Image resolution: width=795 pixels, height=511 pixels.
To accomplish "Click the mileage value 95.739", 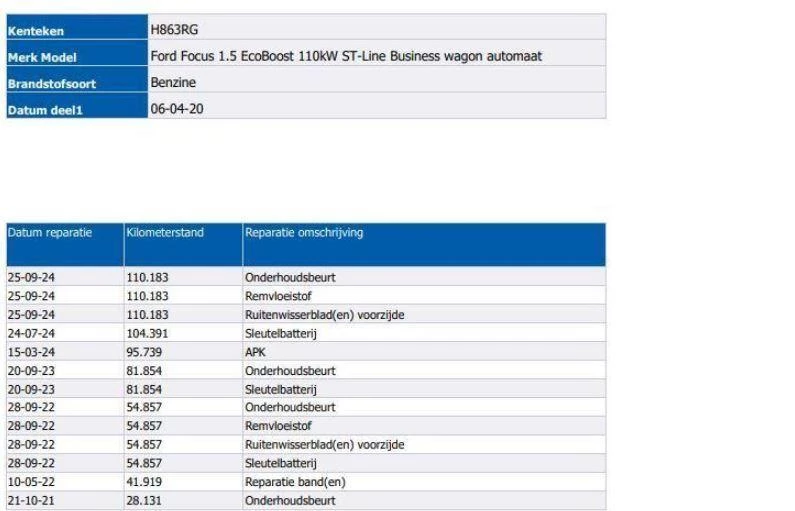I will pyautogui.click(x=144, y=352).
